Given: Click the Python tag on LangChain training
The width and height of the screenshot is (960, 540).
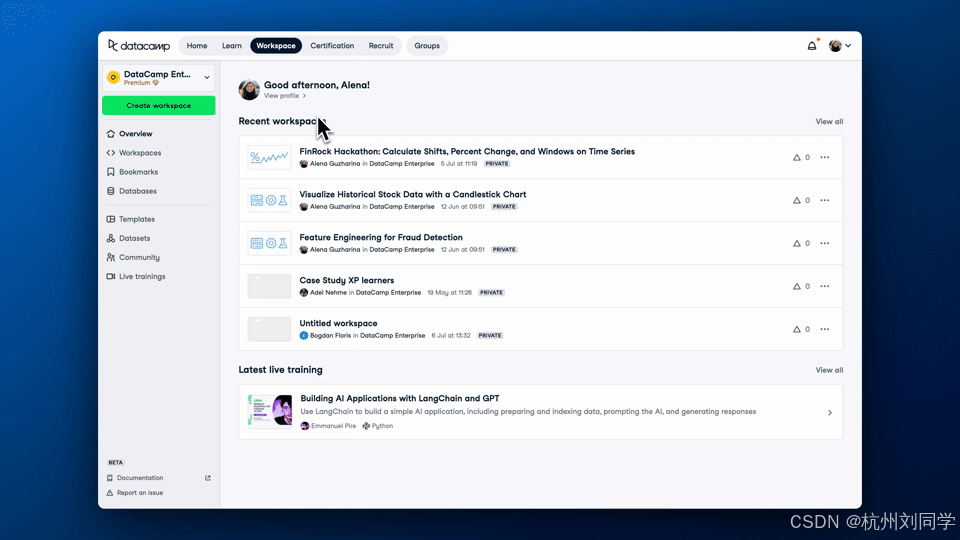Looking at the screenshot, I should point(378,426).
